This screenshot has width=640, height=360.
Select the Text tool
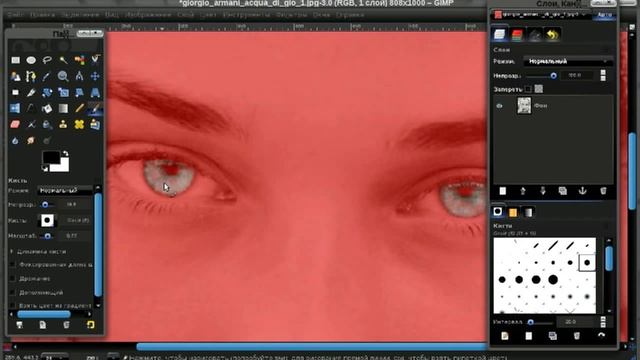click(x=31, y=109)
